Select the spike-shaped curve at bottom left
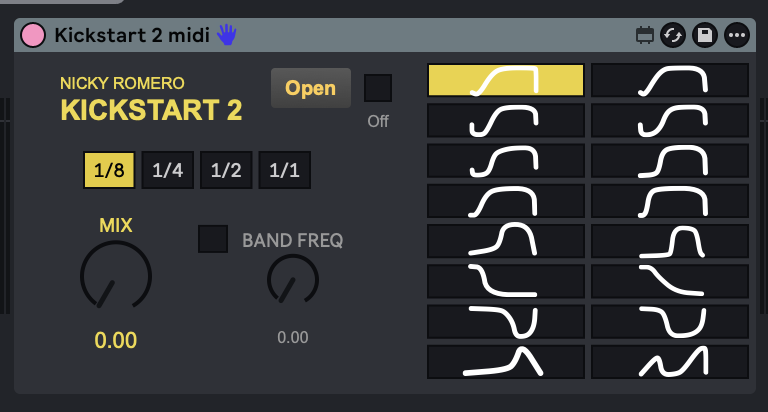The image size is (768, 412). tap(506, 362)
